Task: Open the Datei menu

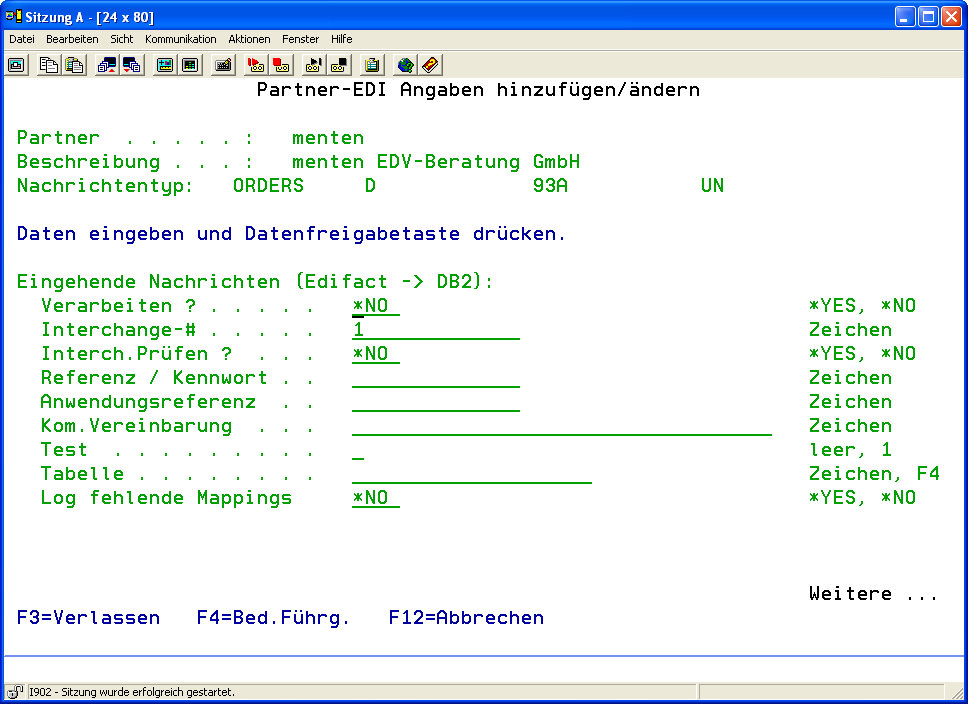Action: (22, 39)
